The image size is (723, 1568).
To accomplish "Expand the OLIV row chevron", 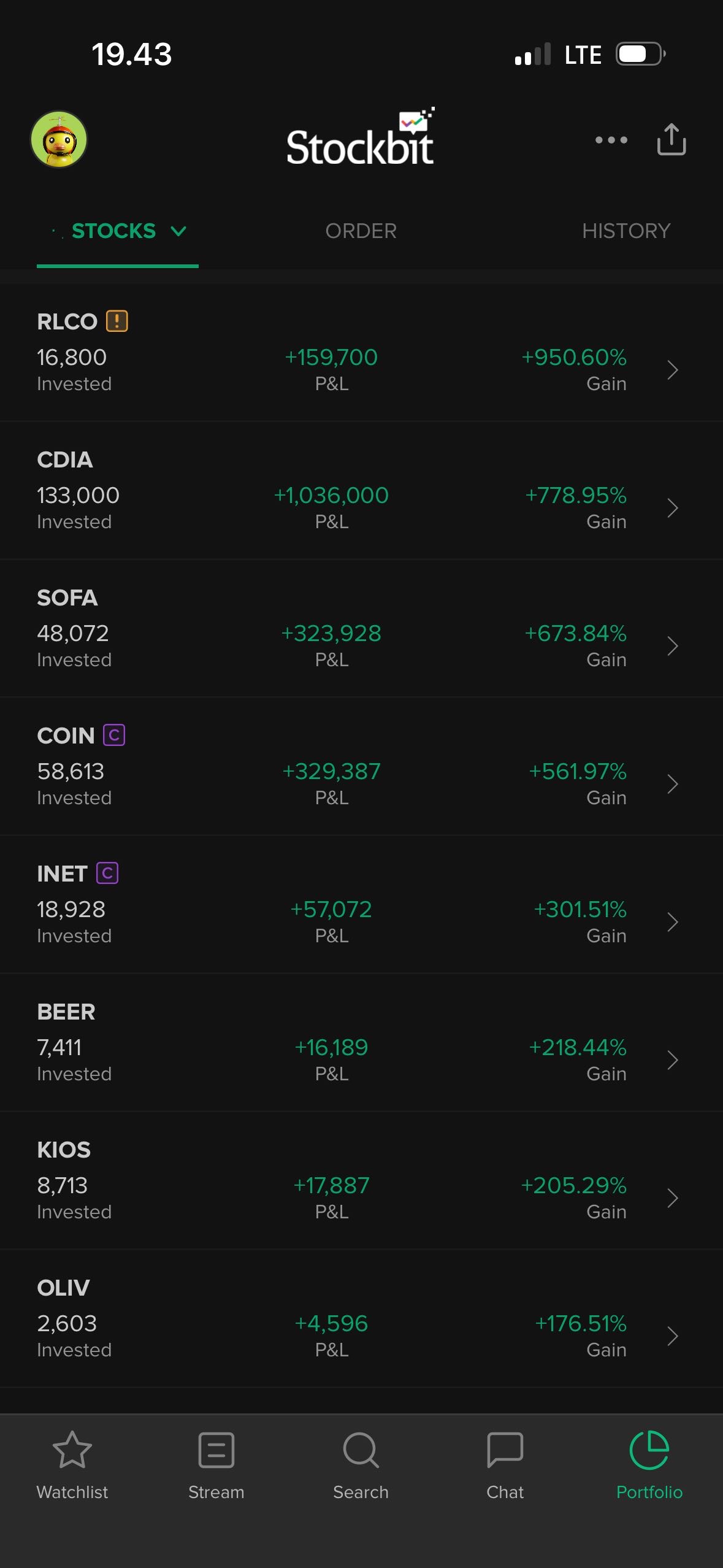I will 672,1336.
